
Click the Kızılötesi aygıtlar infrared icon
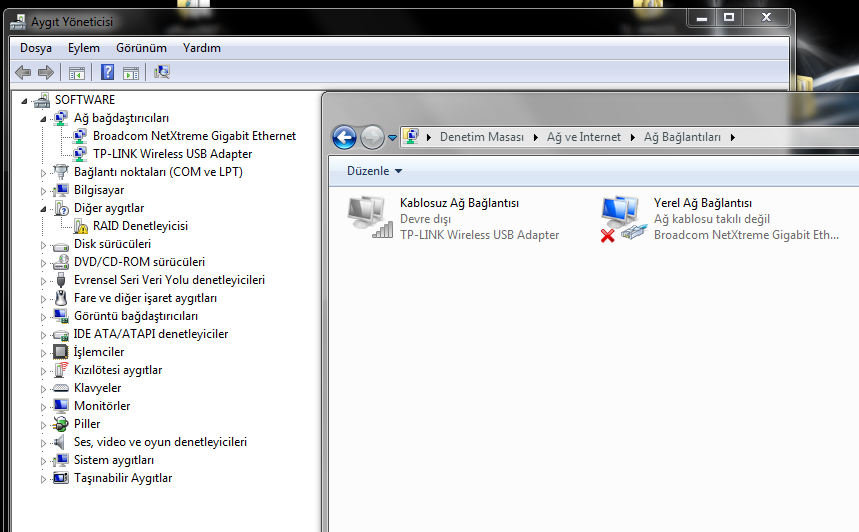click(x=61, y=370)
